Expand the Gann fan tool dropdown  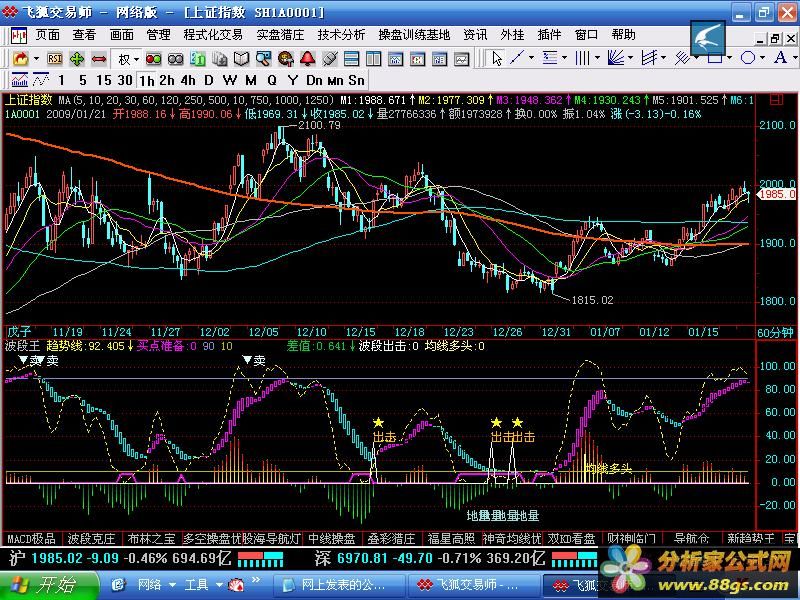point(630,58)
